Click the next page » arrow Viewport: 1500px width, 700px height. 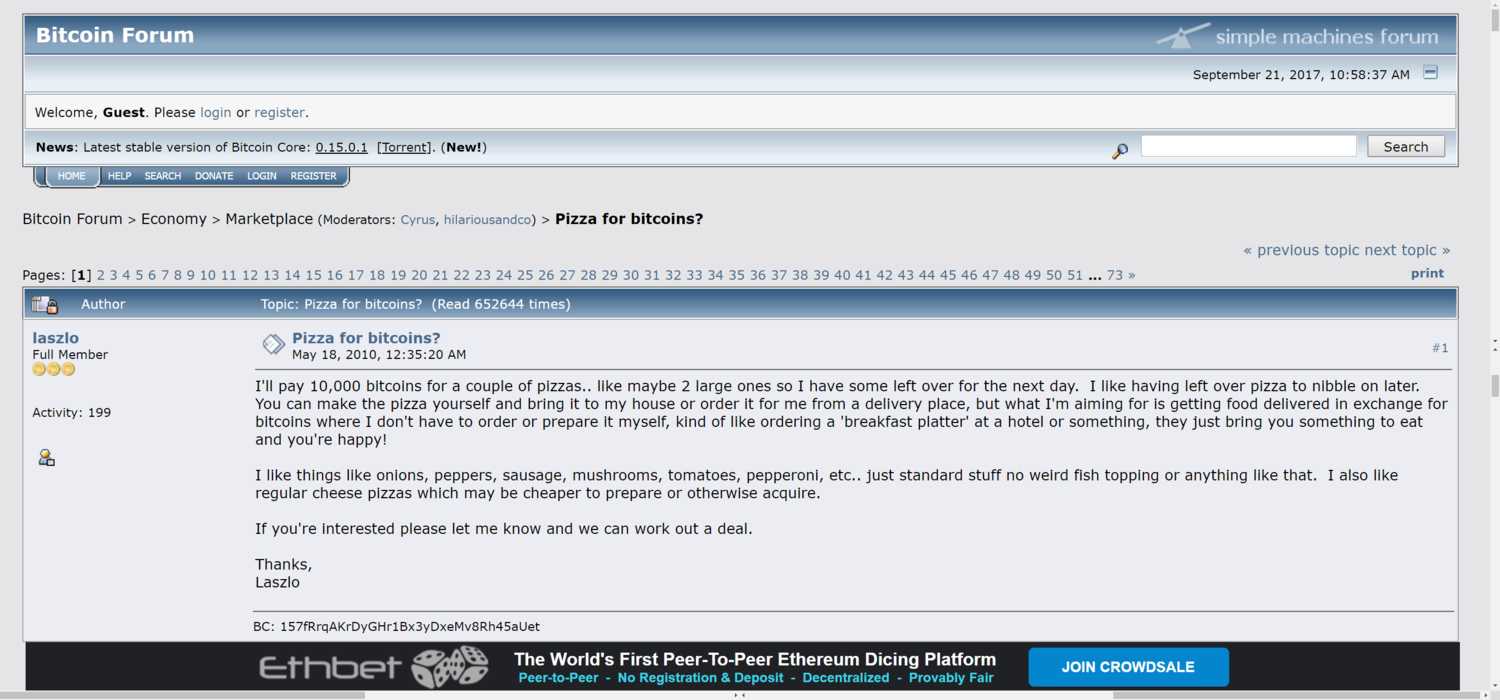coord(1132,275)
